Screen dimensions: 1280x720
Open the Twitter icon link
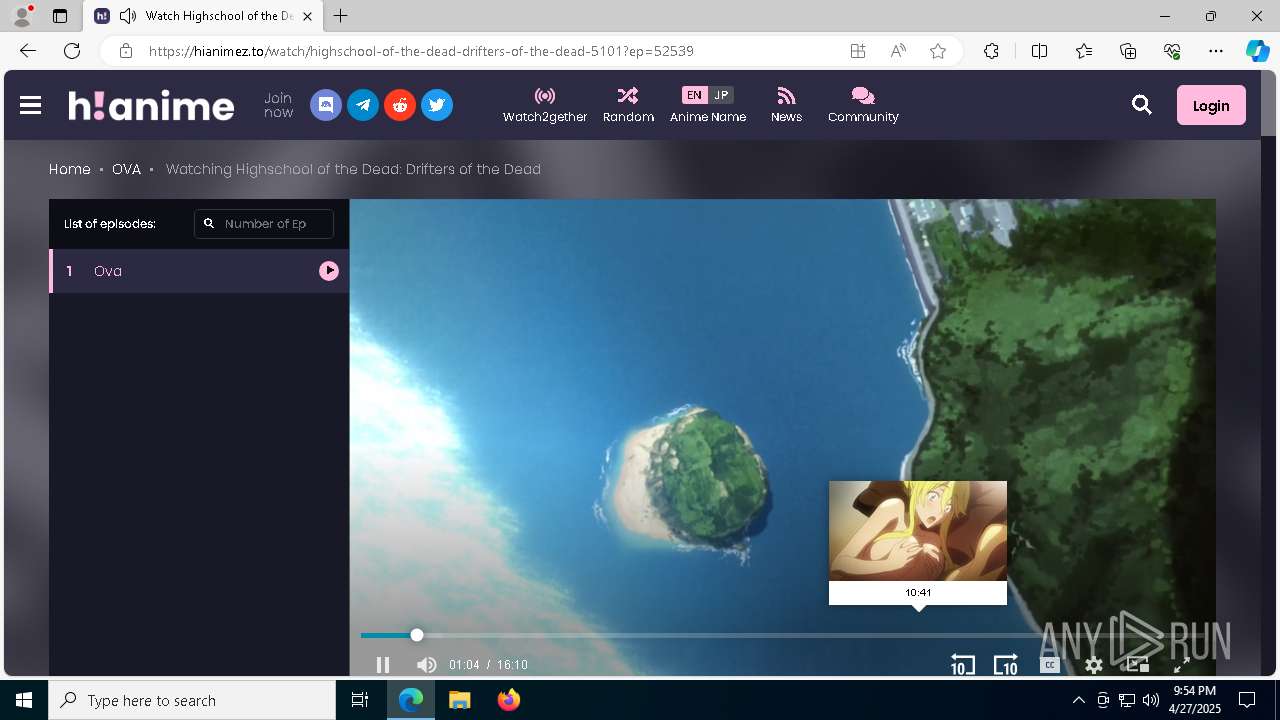pos(437,105)
